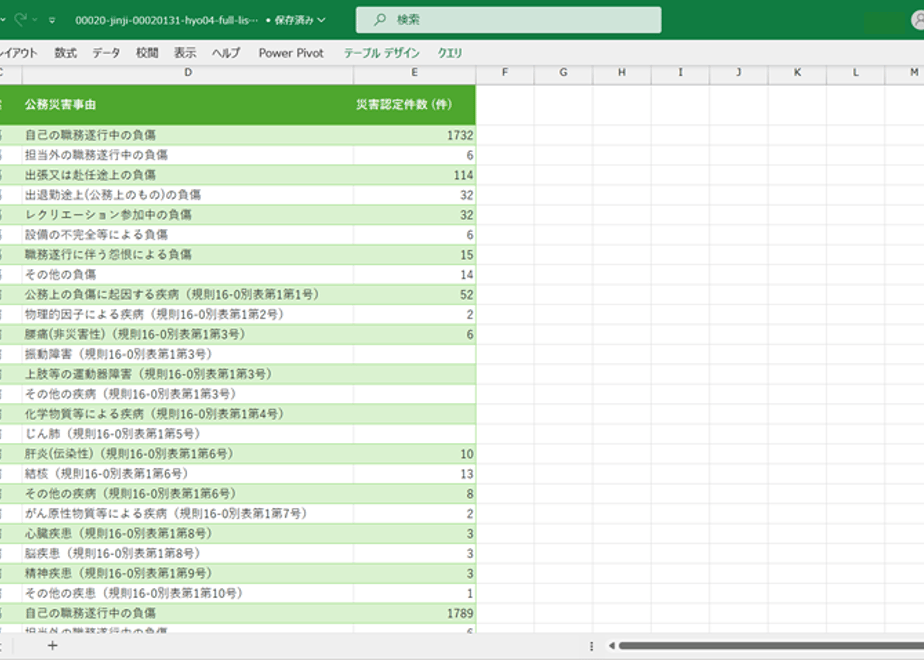Select the 脳疾患 cell
The height and width of the screenshot is (660, 924).
click(x=188, y=553)
